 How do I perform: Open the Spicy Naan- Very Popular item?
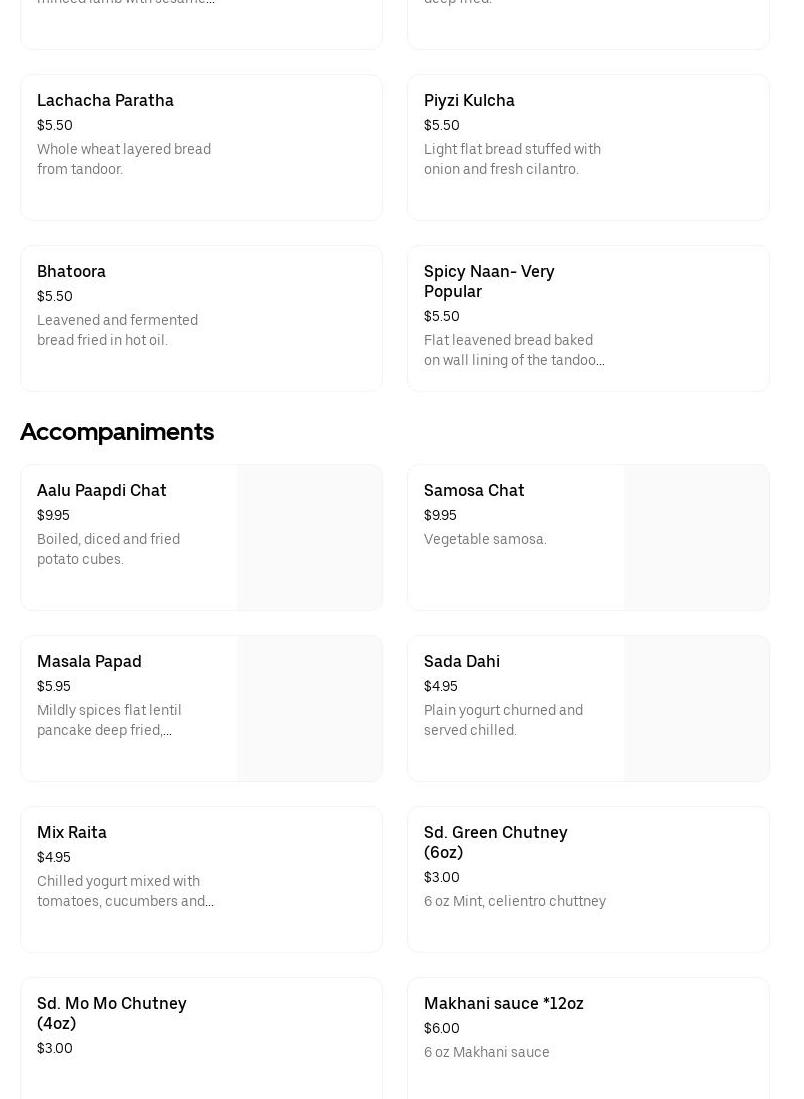[489, 281]
